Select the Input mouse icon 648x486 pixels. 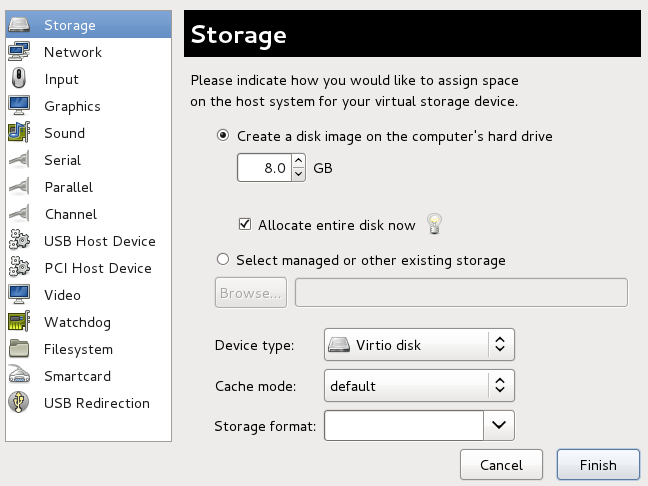click(x=19, y=79)
